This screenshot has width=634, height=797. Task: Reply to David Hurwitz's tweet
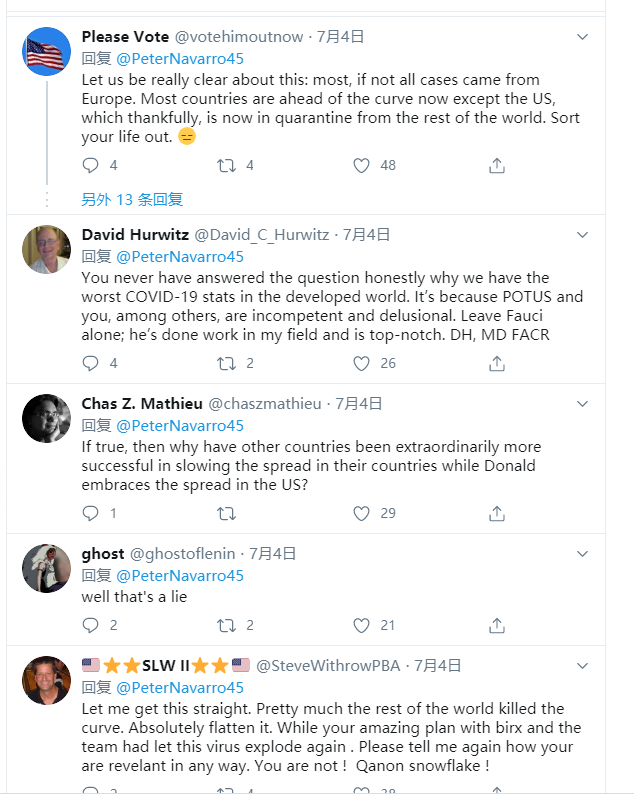click(91, 363)
